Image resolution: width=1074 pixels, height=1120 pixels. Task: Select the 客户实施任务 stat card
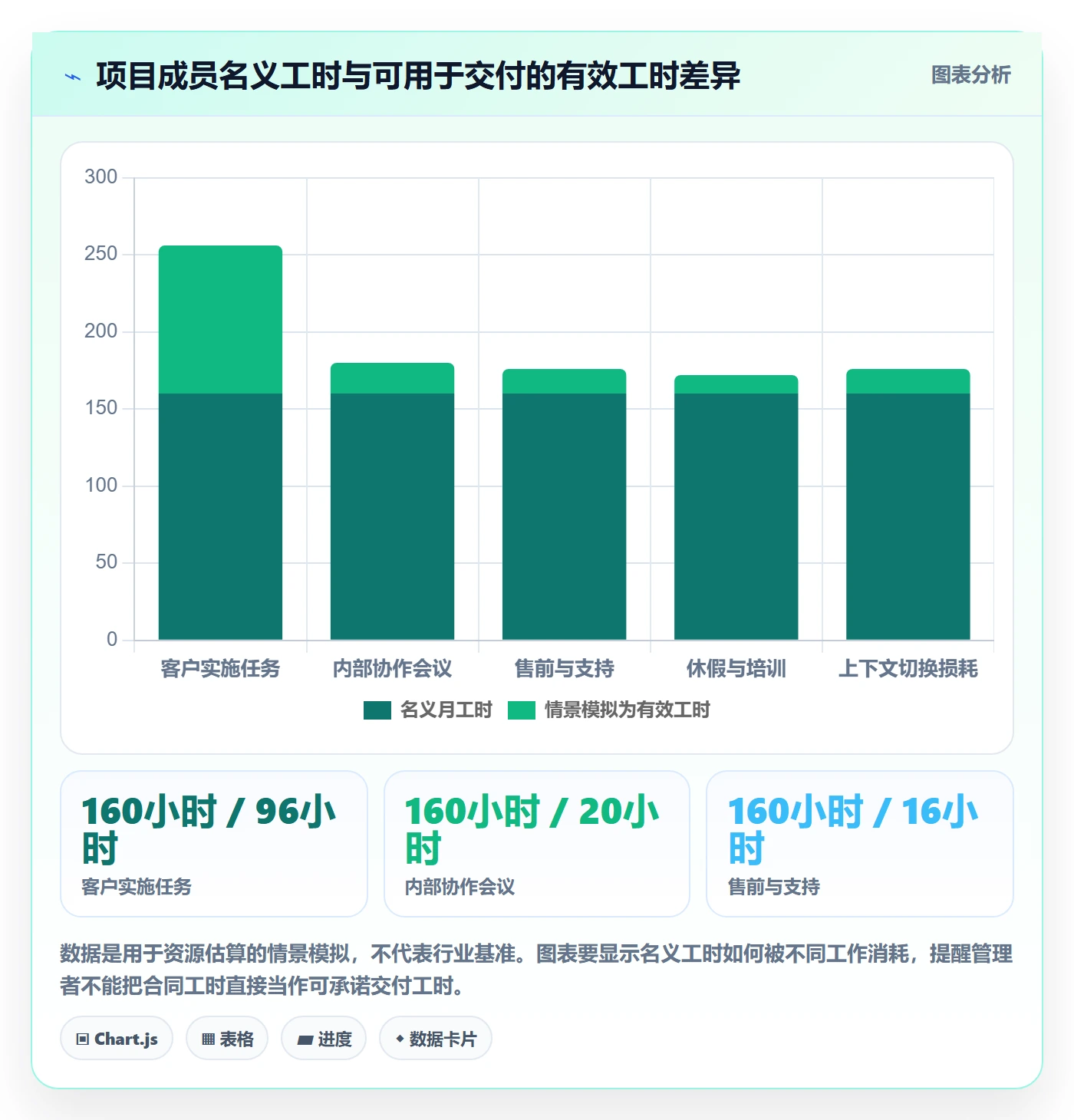pyautogui.click(x=214, y=844)
